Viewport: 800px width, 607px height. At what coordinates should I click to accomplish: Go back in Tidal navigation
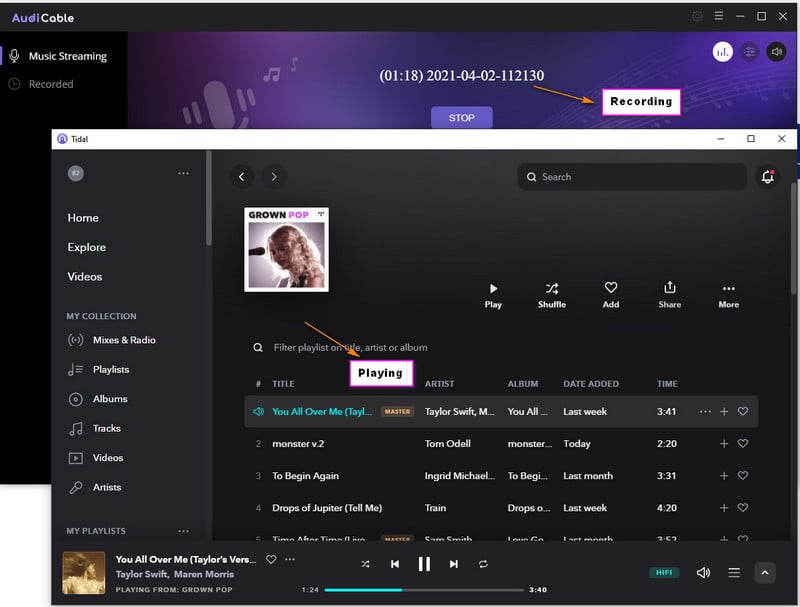[241, 176]
